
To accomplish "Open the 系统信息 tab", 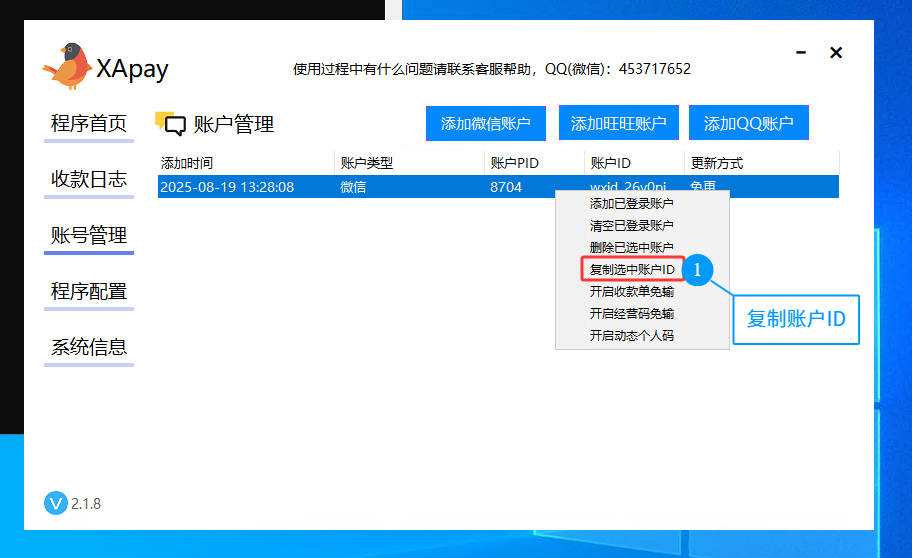I will coord(89,348).
